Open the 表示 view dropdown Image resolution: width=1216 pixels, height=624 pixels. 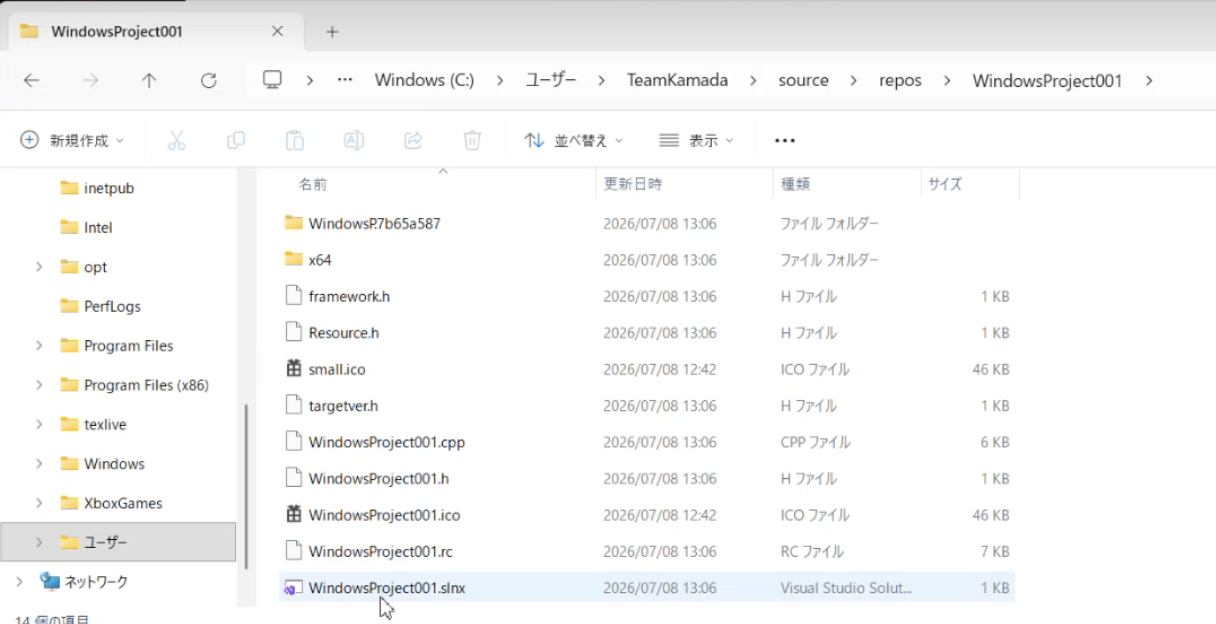(697, 141)
